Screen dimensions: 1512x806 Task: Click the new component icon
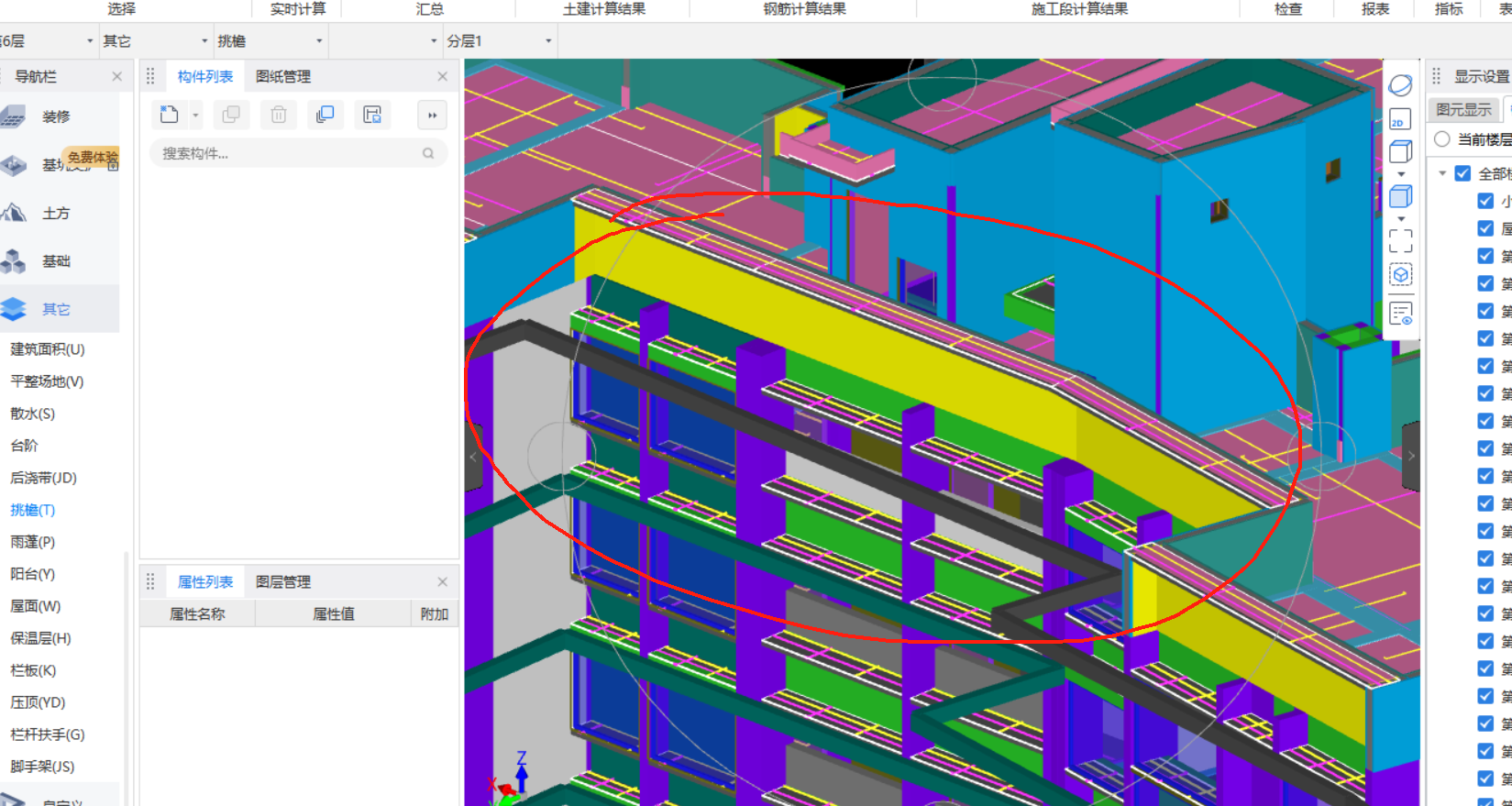170,115
